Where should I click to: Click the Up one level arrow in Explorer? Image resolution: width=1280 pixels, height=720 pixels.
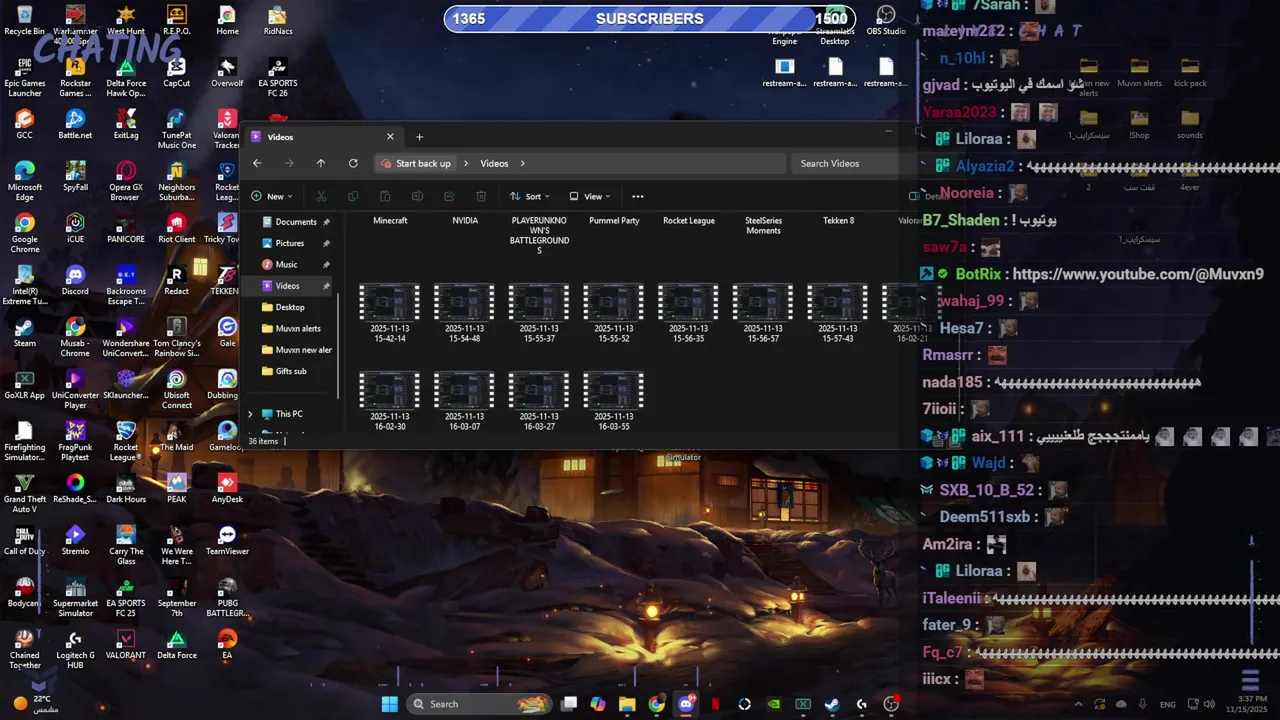321,163
